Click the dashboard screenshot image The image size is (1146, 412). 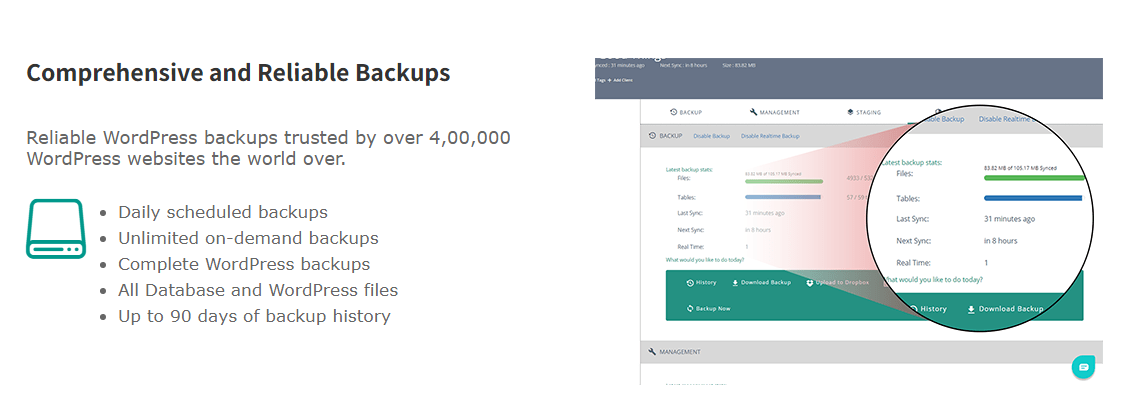pos(849,221)
